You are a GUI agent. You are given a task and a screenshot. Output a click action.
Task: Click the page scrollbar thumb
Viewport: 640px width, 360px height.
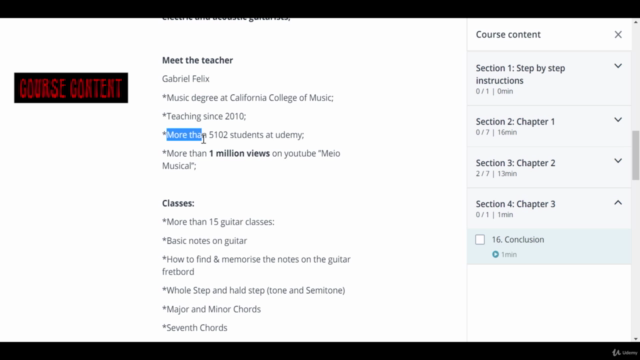[636, 155]
